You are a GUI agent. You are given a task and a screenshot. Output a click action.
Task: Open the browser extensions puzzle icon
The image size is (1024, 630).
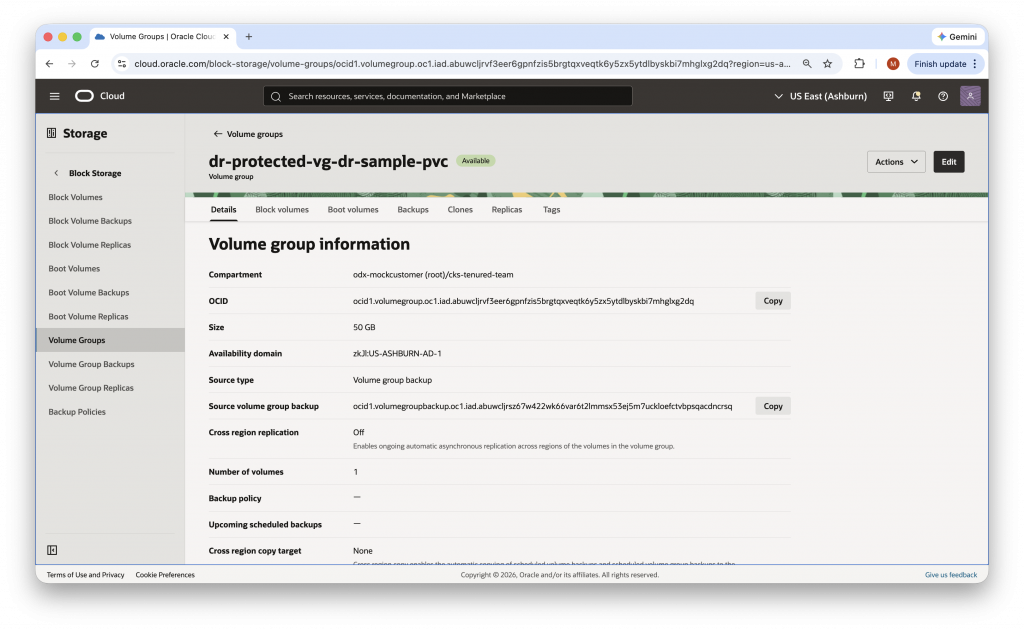click(x=859, y=62)
